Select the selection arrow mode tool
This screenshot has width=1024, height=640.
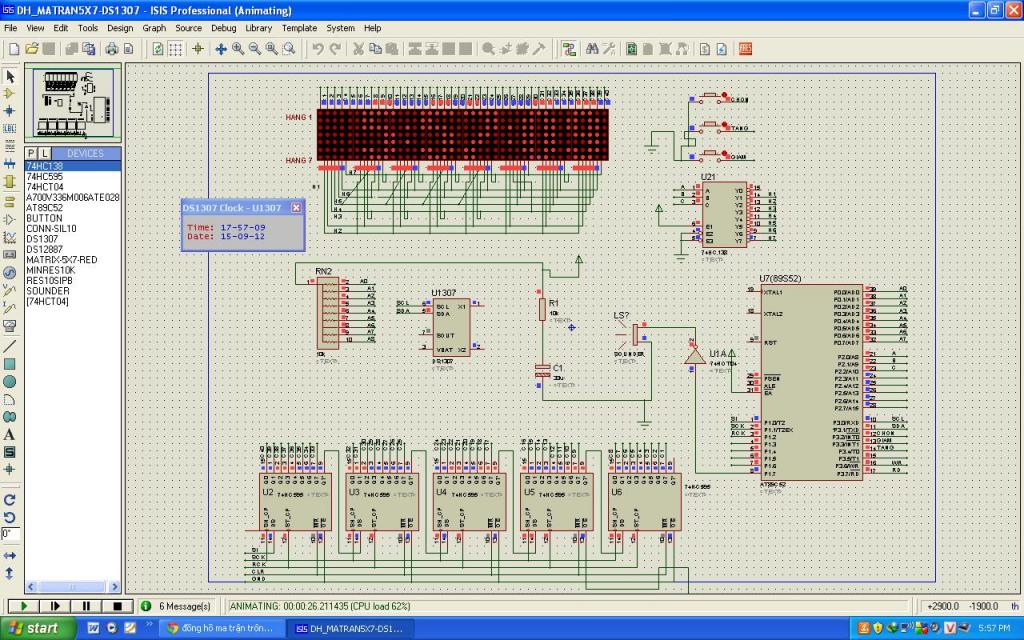[10, 76]
